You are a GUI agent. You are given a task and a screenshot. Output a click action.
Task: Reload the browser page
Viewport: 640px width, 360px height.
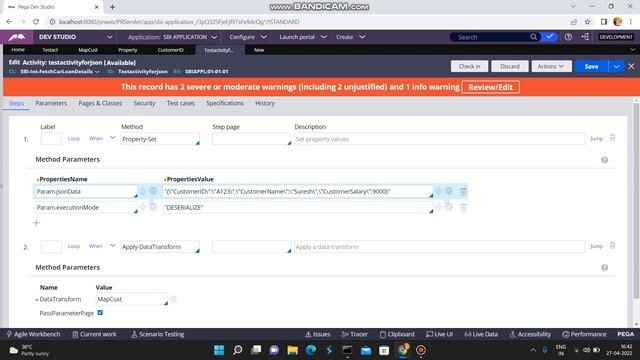pyautogui.click(x=36, y=22)
